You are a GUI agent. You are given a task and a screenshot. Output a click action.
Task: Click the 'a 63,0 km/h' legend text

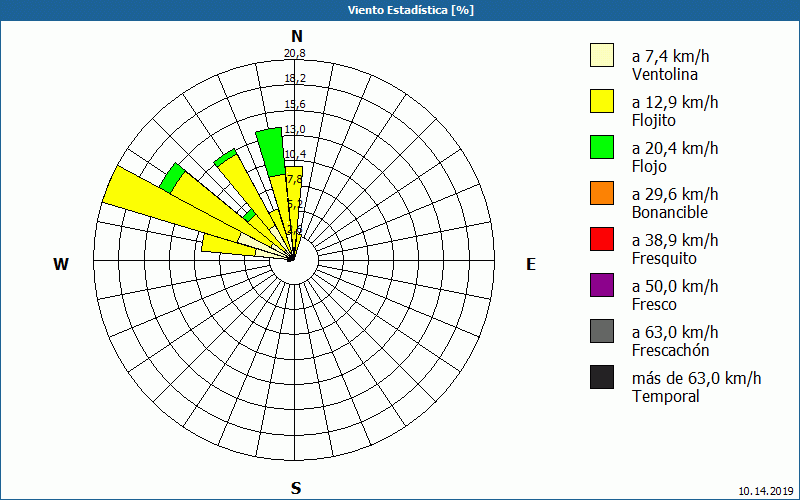(x=675, y=332)
